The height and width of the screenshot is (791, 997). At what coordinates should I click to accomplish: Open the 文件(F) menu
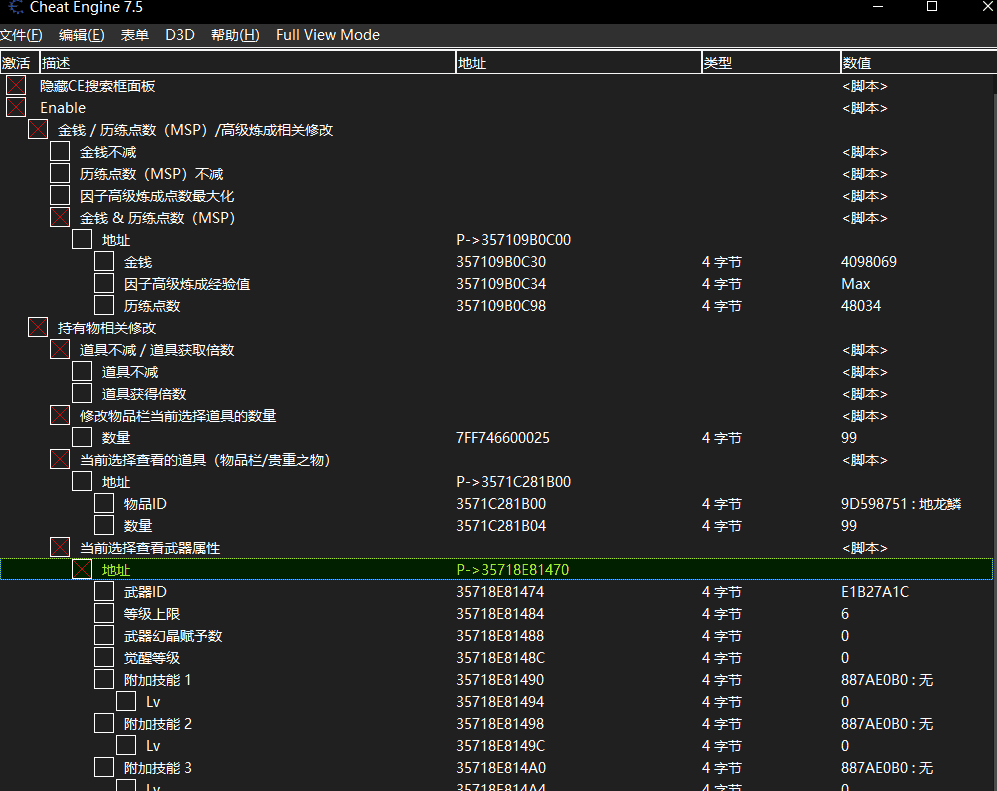(x=21, y=35)
